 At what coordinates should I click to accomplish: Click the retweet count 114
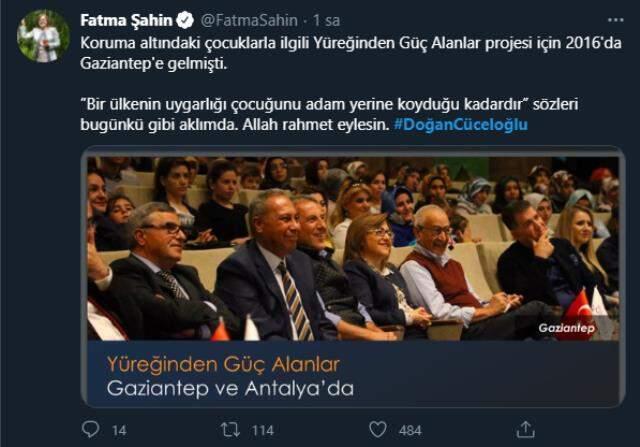pos(263,430)
